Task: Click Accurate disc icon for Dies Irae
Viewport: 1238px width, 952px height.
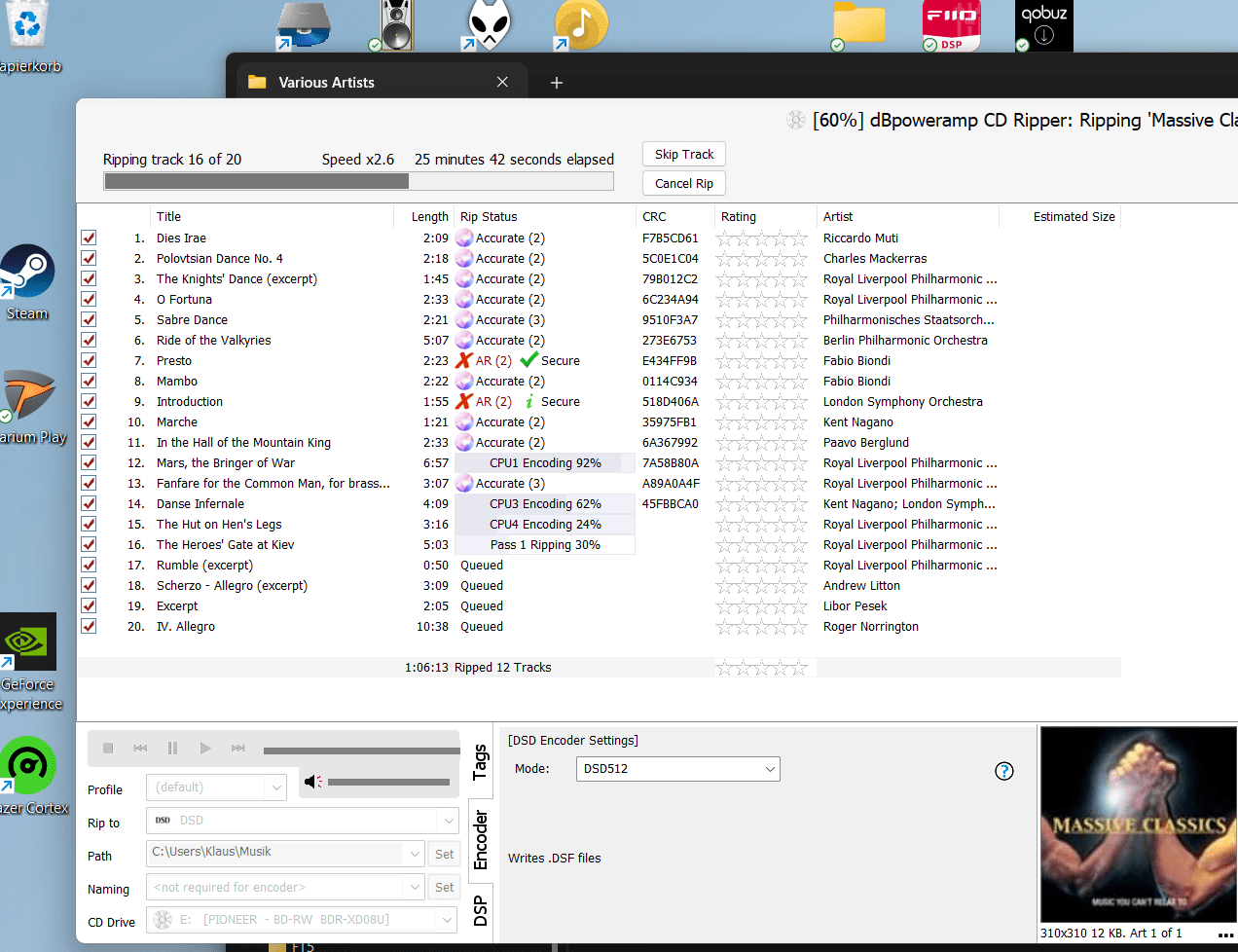Action: pos(464,238)
